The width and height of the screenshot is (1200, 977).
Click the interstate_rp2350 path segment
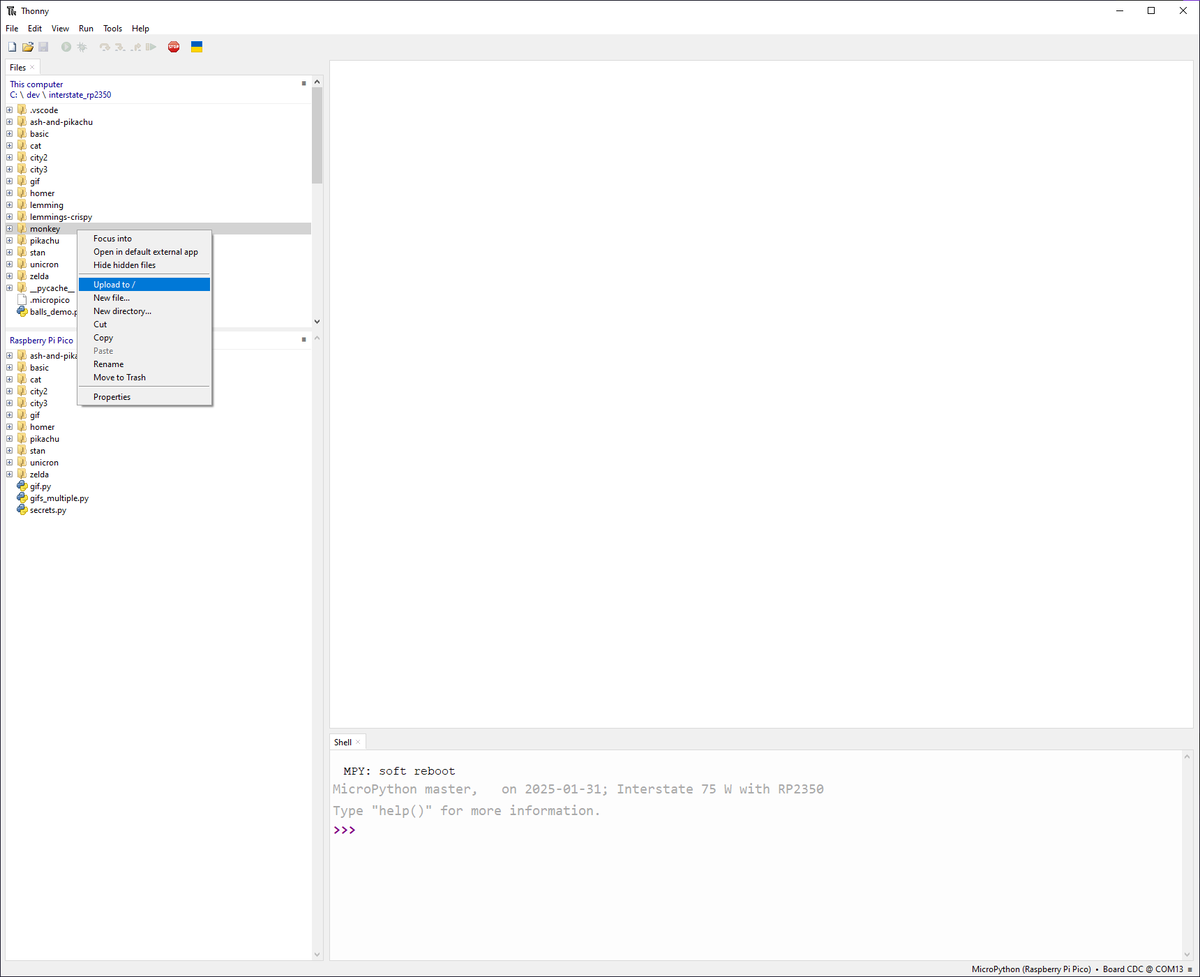[x=80, y=95]
